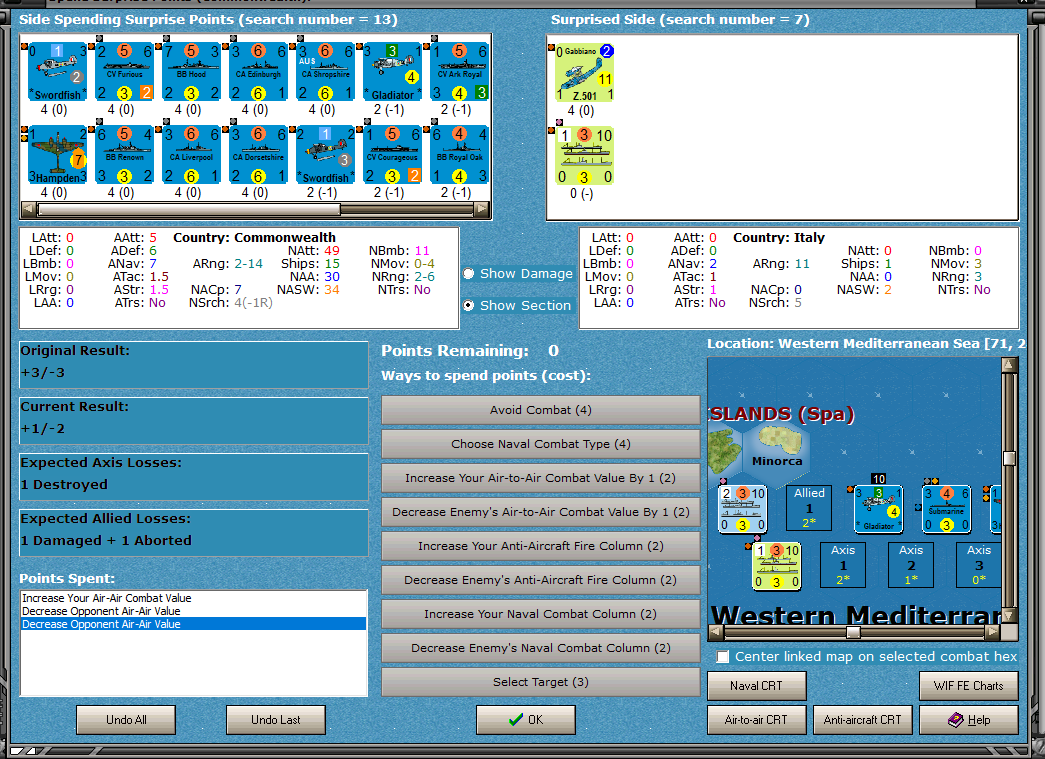Open the Naval CRT chart

(756, 686)
